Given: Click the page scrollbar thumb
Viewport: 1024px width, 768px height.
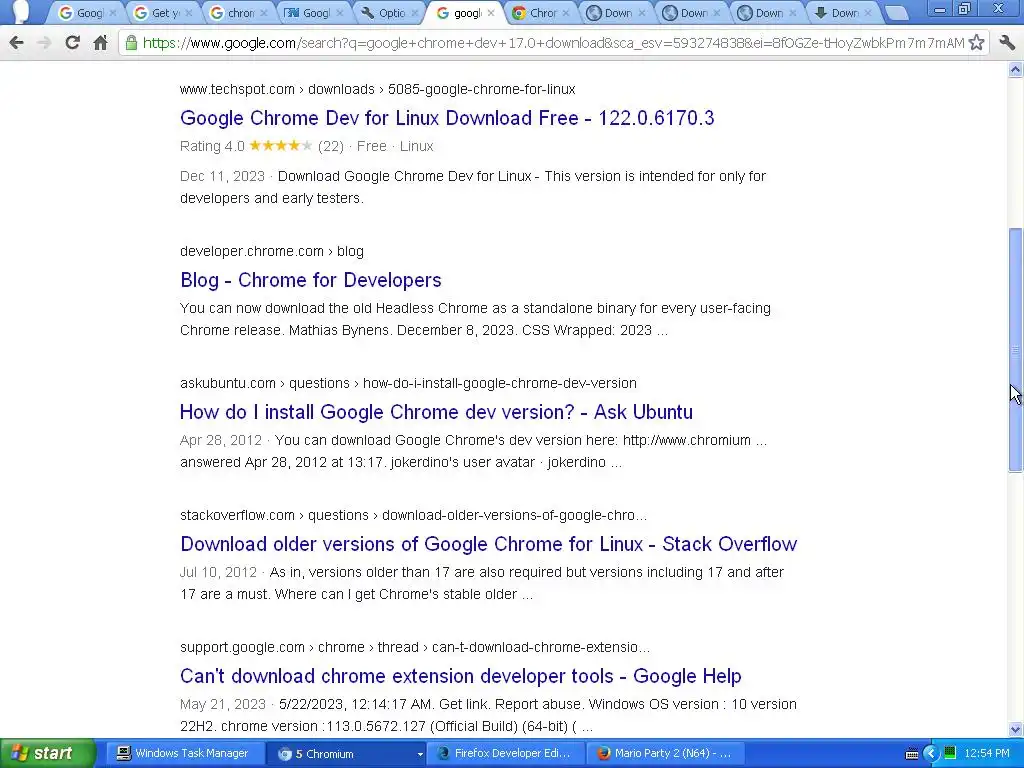Looking at the screenshot, I should tap(1016, 349).
